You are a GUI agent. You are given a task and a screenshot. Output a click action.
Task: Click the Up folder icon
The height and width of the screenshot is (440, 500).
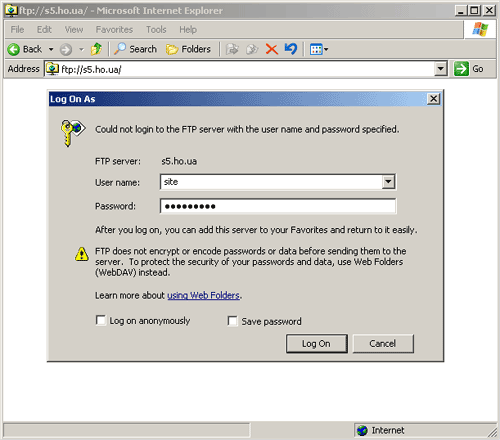[96, 49]
